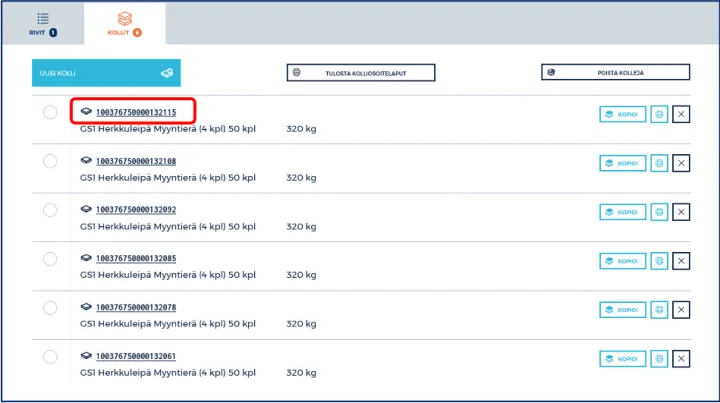This screenshot has width=720, height=403.
Task: Delete colli 100376750000132061 with X icon
Action: (682, 358)
